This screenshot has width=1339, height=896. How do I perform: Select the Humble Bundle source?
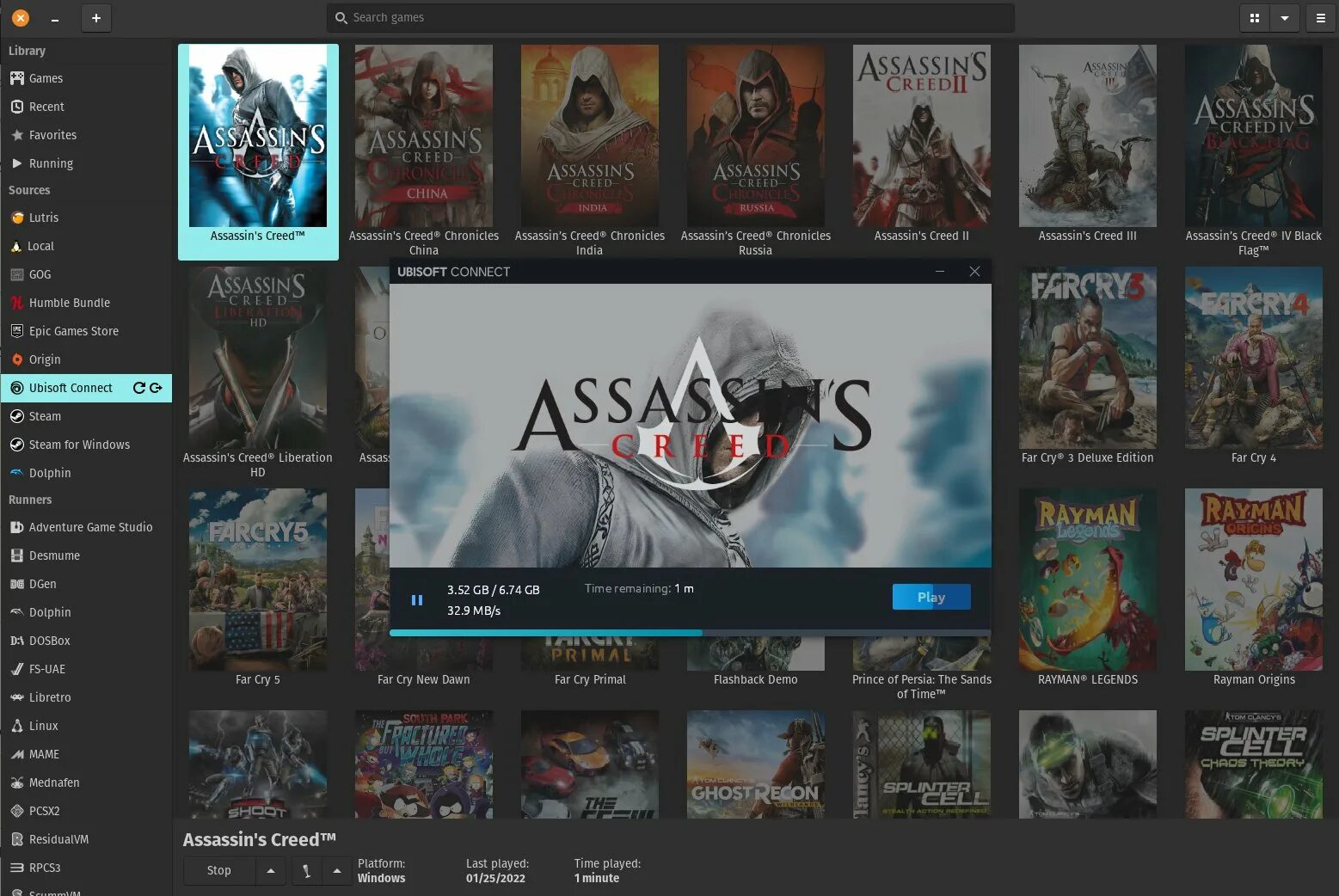pyautogui.click(x=86, y=303)
